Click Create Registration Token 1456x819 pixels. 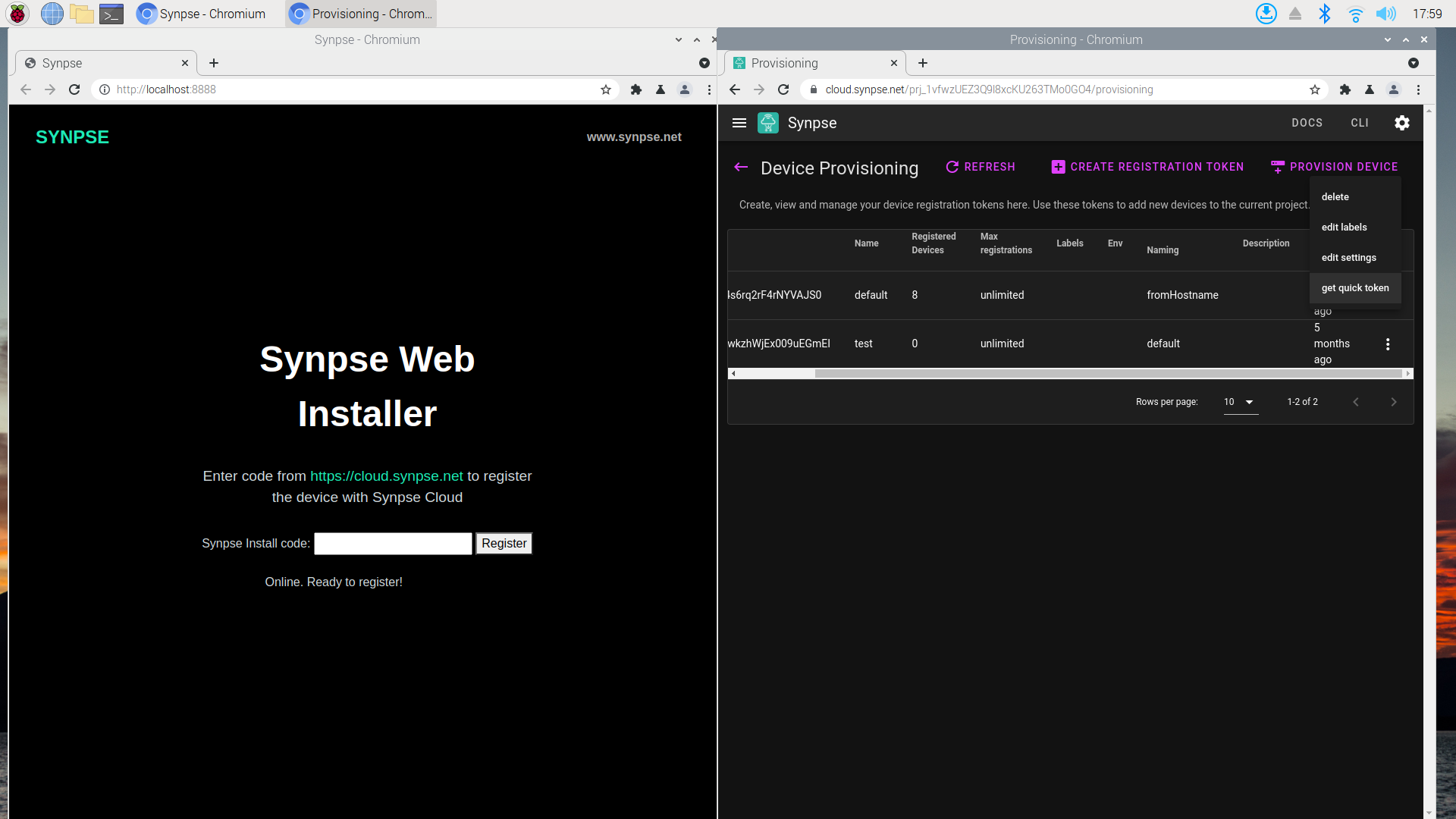click(x=1147, y=167)
